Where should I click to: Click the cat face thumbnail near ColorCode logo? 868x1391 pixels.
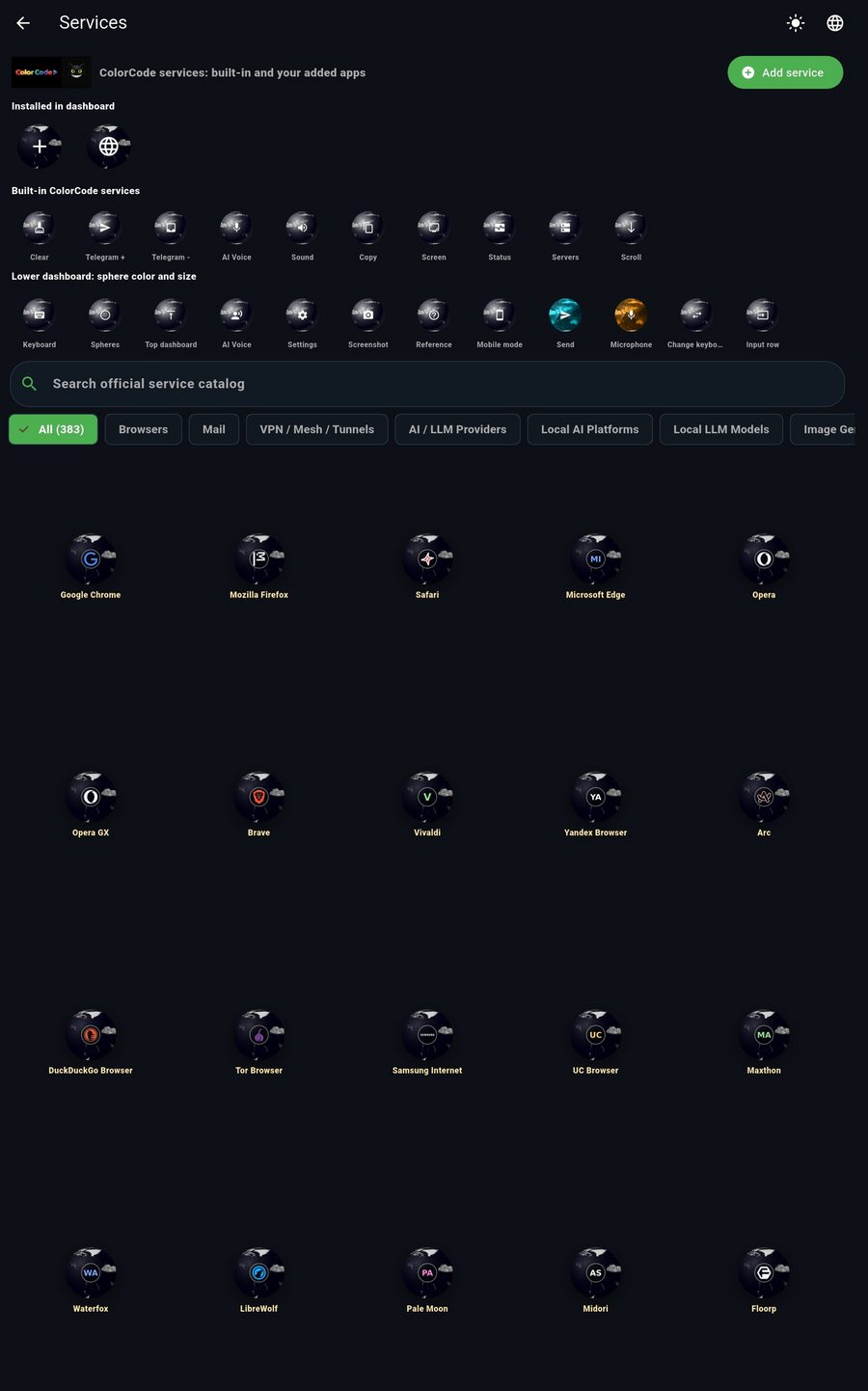click(77, 72)
